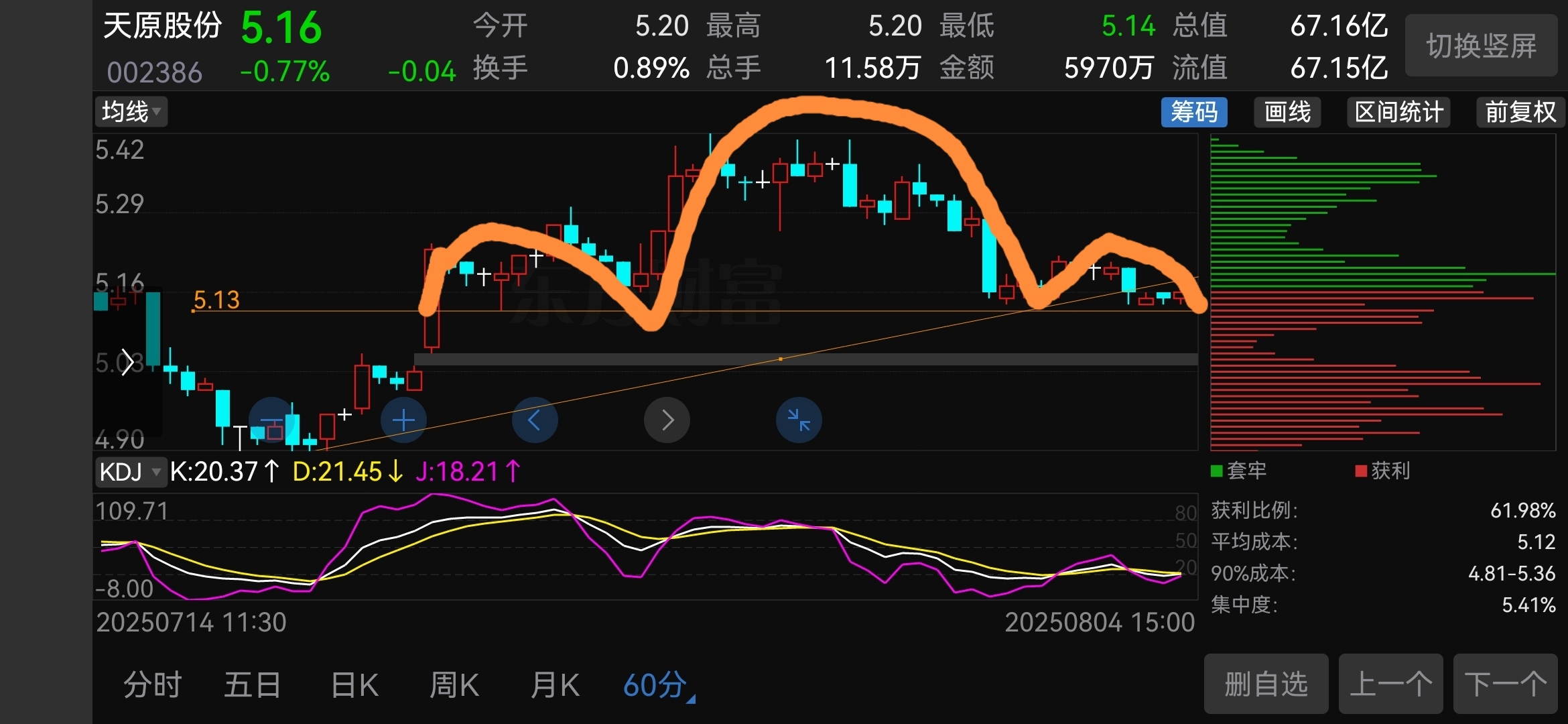Tap the zoom-out minus chart button
The image size is (1568, 724).
click(271, 420)
